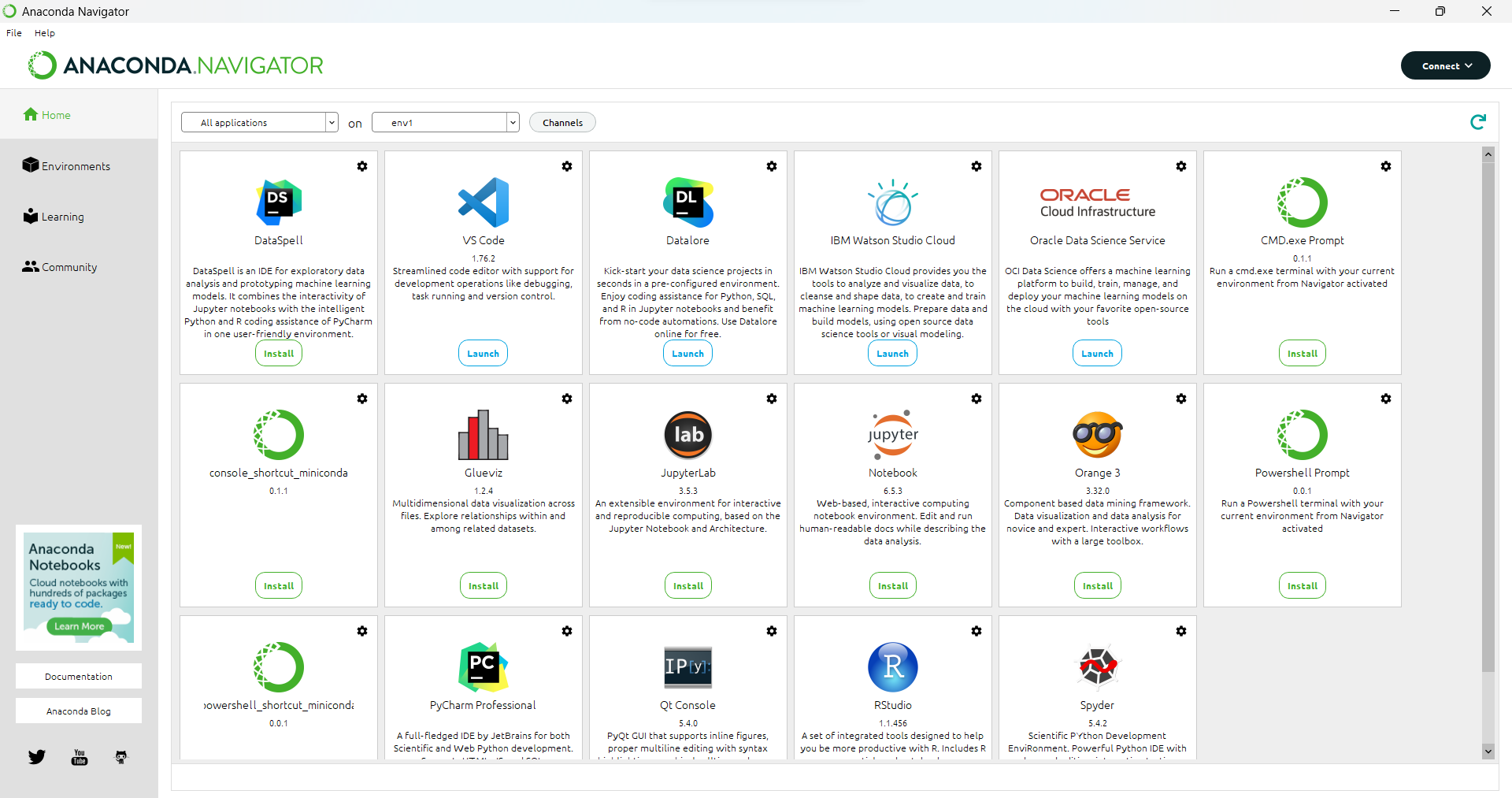
Task: Switch to the Environments tab
Action: coord(79,165)
